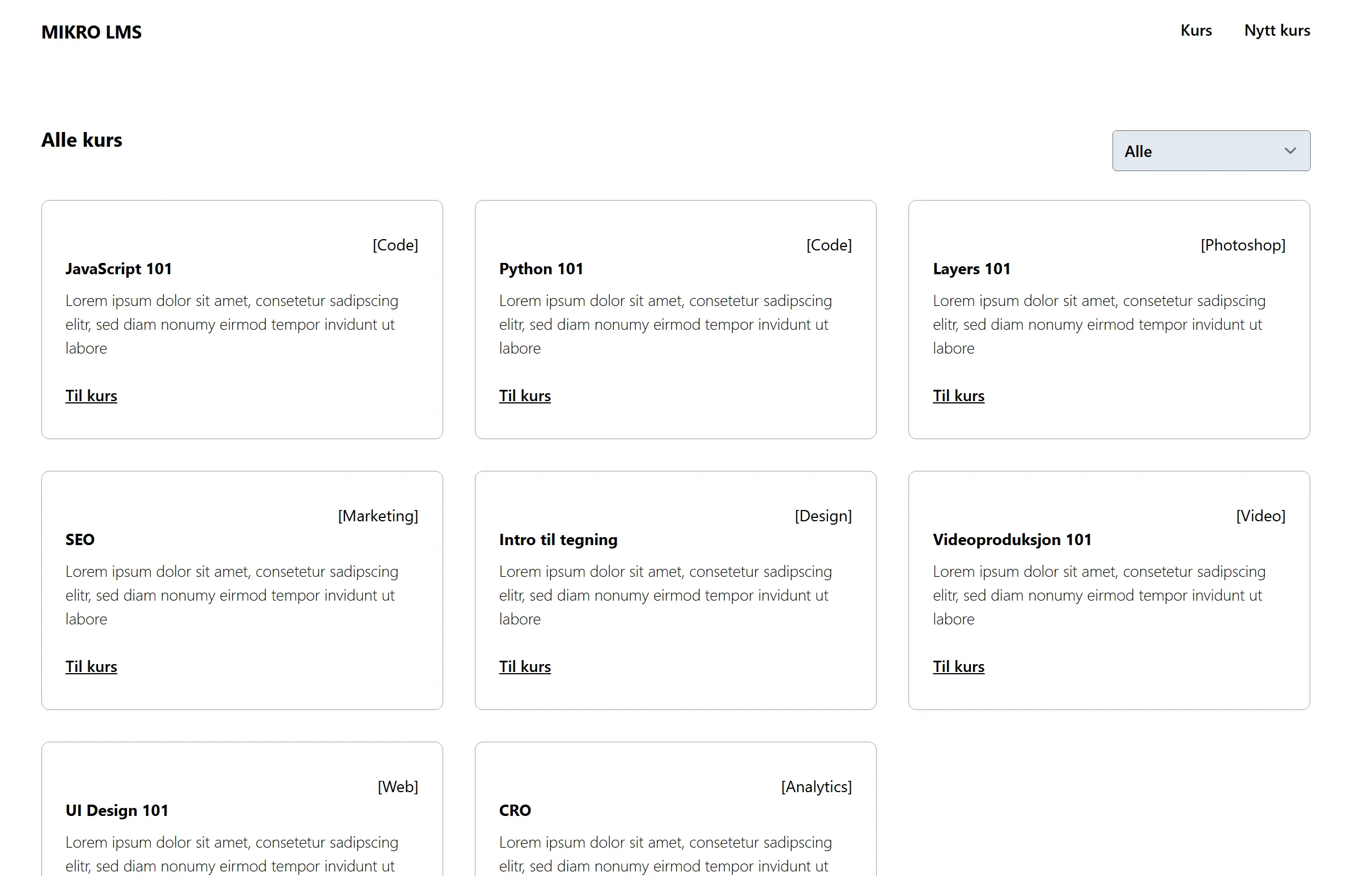Click the [Marketing] category tag
The image size is (1372, 876).
click(378, 516)
